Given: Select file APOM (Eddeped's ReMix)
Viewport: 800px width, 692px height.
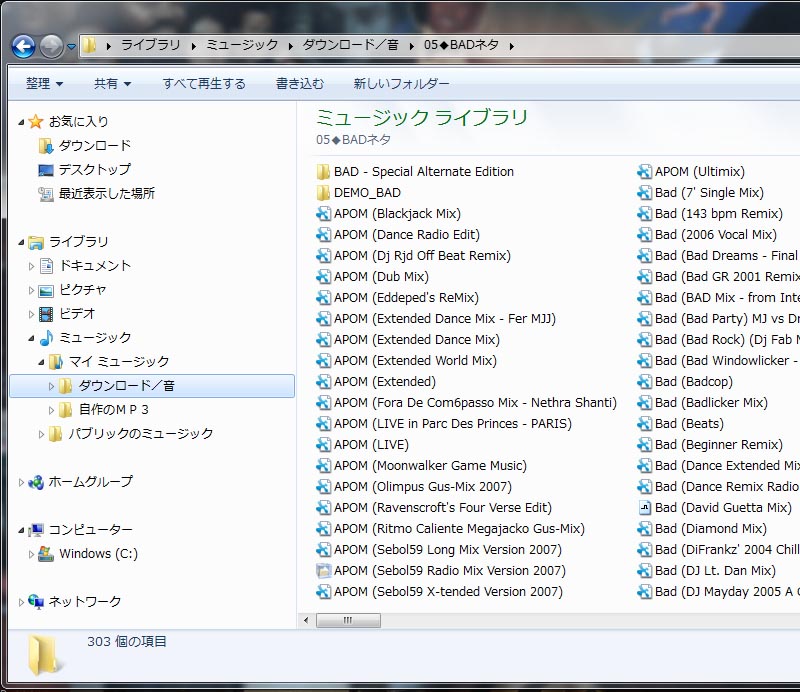Looking at the screenshot, I should tap(406, 298).
